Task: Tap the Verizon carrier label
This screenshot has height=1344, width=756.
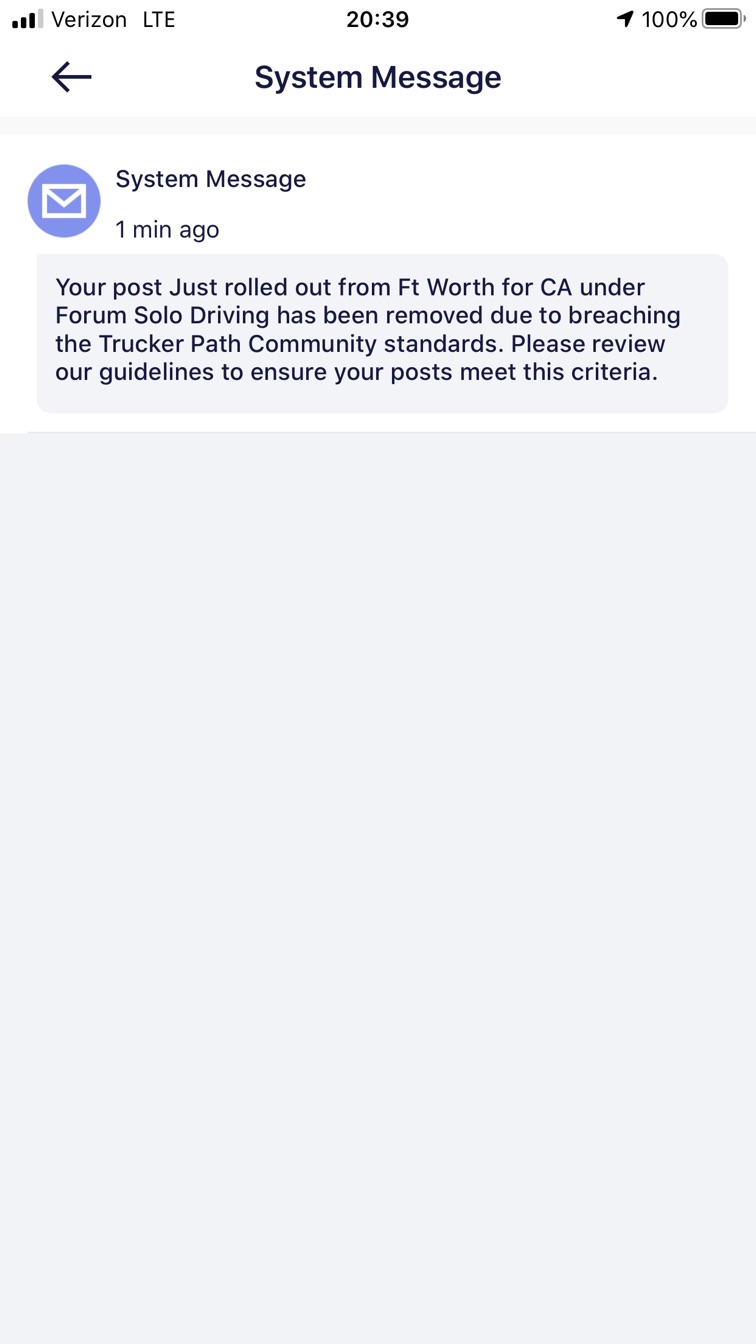Action: [89, 19]
